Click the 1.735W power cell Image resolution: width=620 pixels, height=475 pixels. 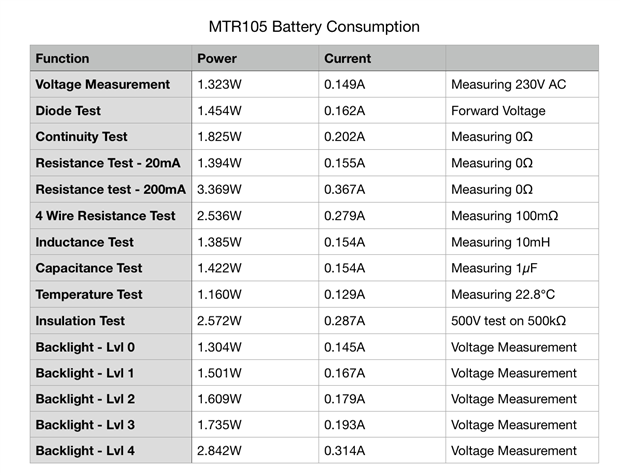point(219,425)
